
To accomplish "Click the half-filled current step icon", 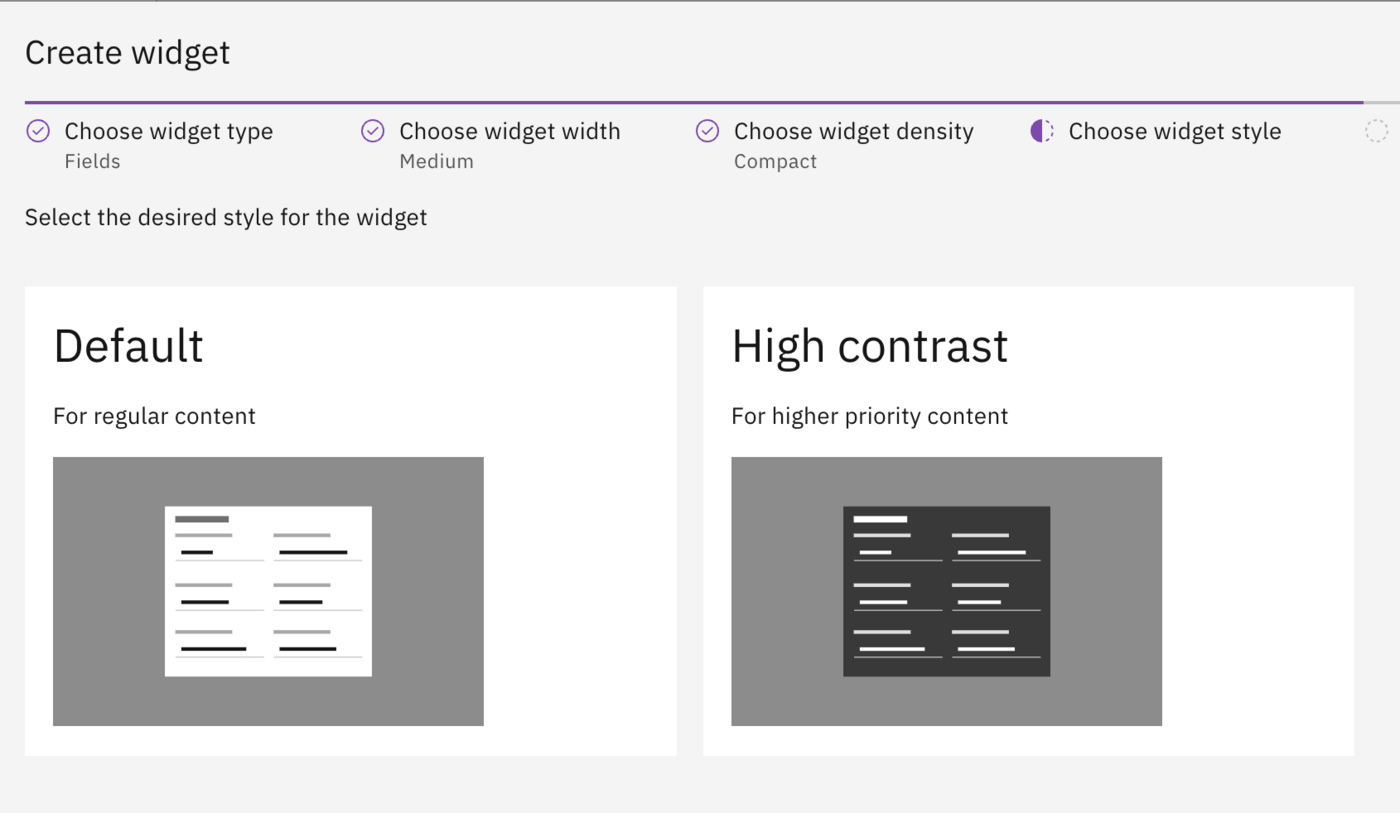I will pos(1041,131).
